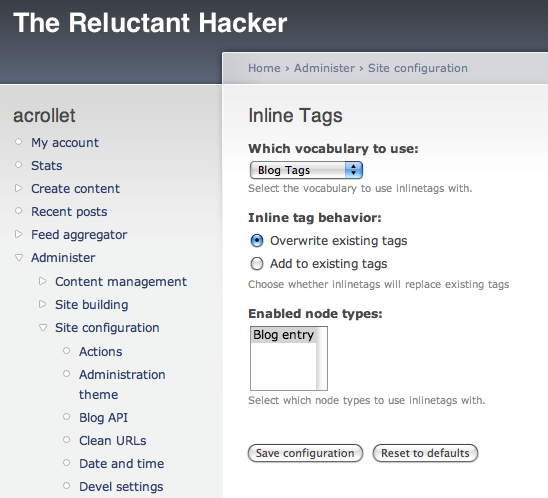Click The Reluctant Hacker site title
Image resolution: width=548 pixels, height=498 pixels.
pyautogui.click(x=150, y=23)
